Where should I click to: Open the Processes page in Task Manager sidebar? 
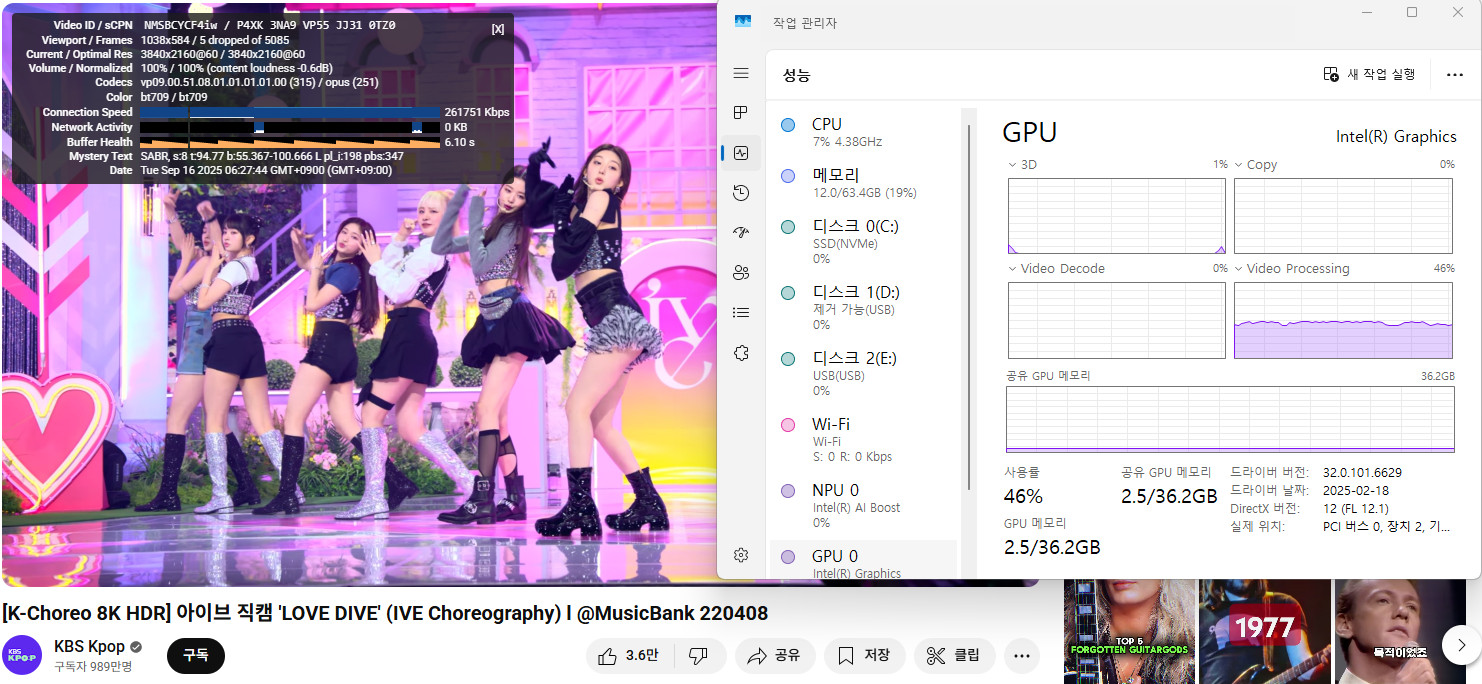pos(741,113)
